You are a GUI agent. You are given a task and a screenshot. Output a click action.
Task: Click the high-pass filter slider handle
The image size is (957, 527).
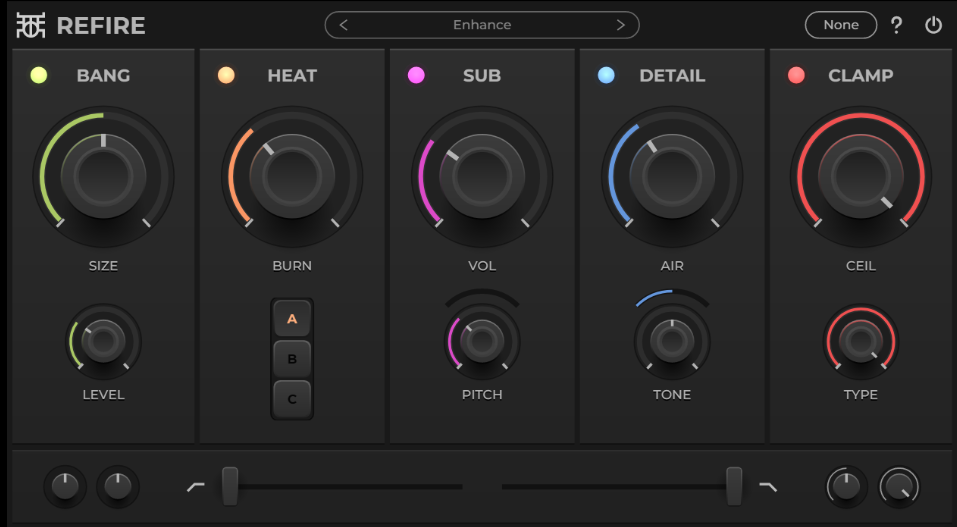coord(230,486)
